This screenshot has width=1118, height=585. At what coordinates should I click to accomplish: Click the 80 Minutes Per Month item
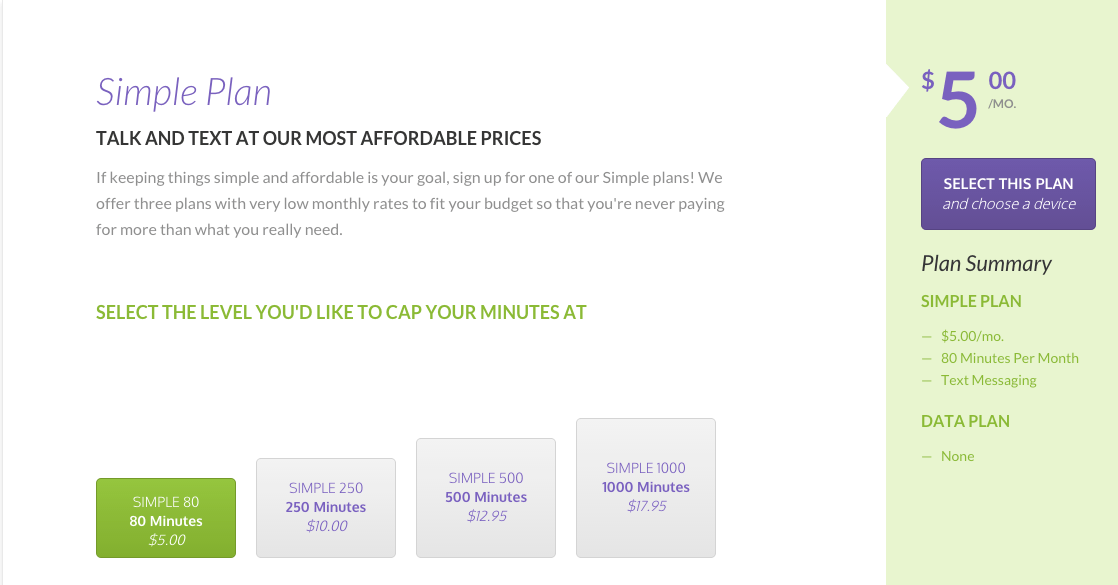[x=1009, y=358]
